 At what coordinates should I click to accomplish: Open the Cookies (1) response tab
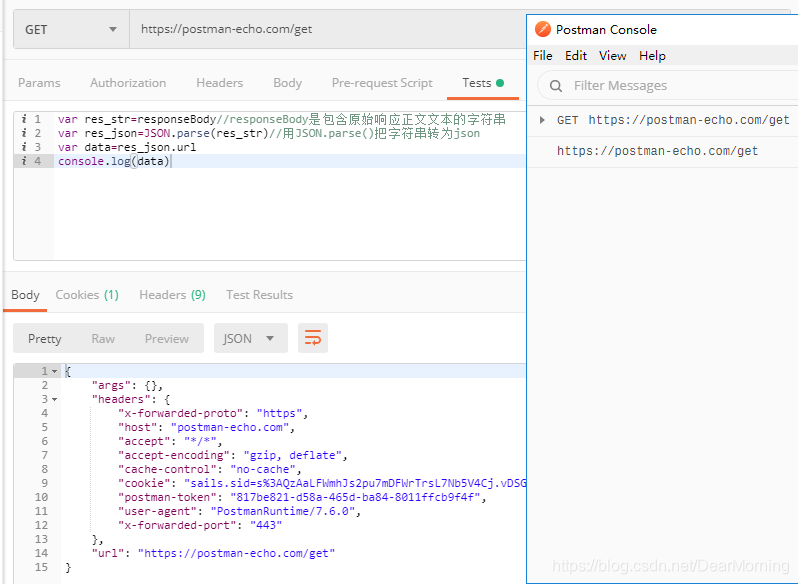coord(87,295)
